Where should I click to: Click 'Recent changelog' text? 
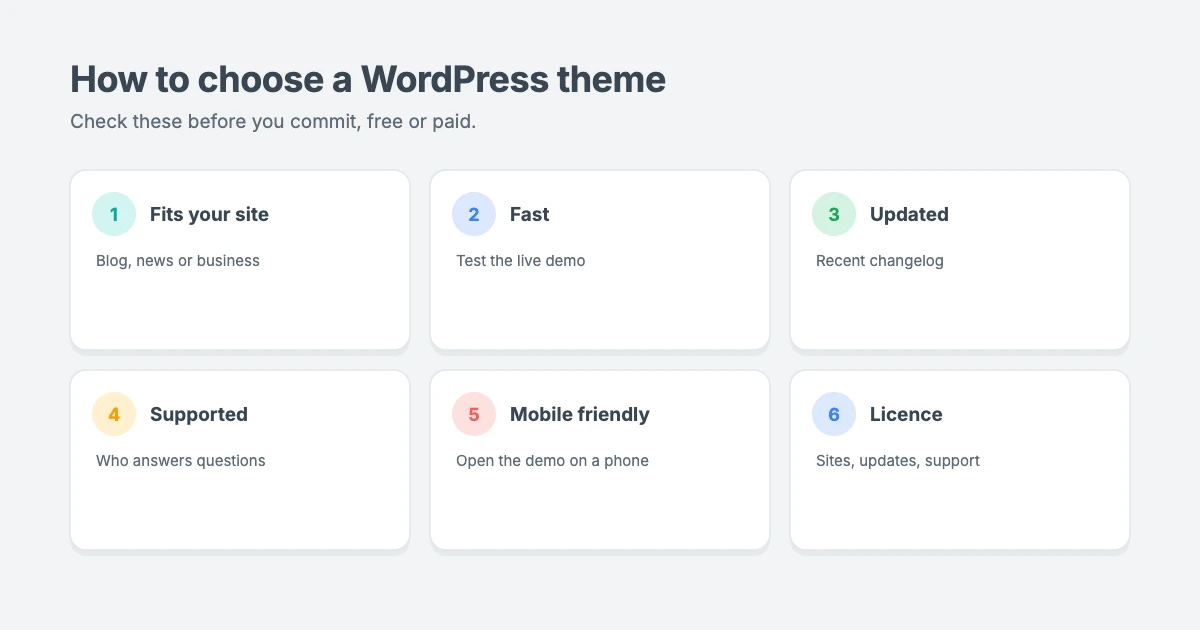[x=880, y=261]
